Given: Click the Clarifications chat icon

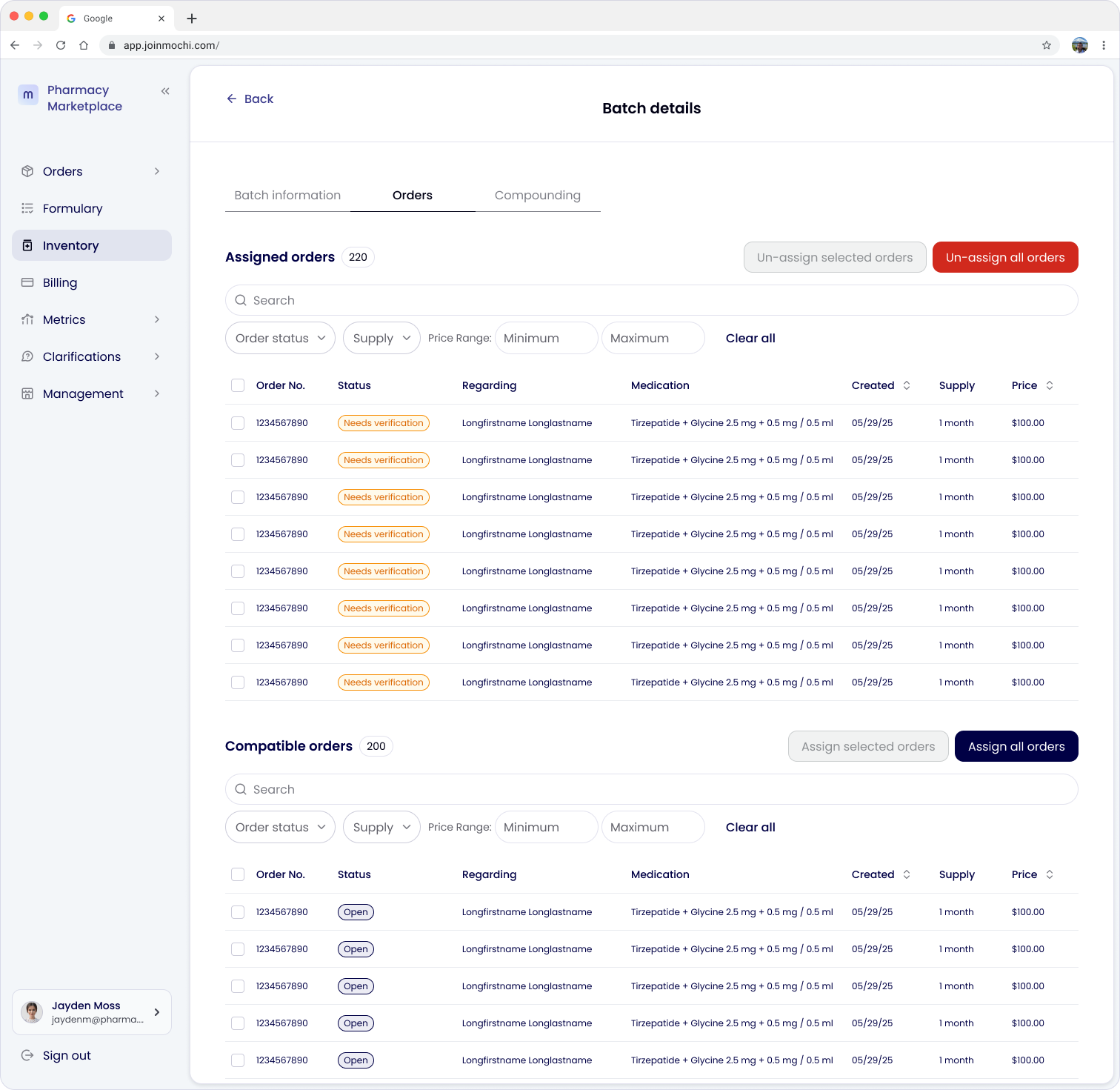Looking at the screenshot, I should (27, 356).
